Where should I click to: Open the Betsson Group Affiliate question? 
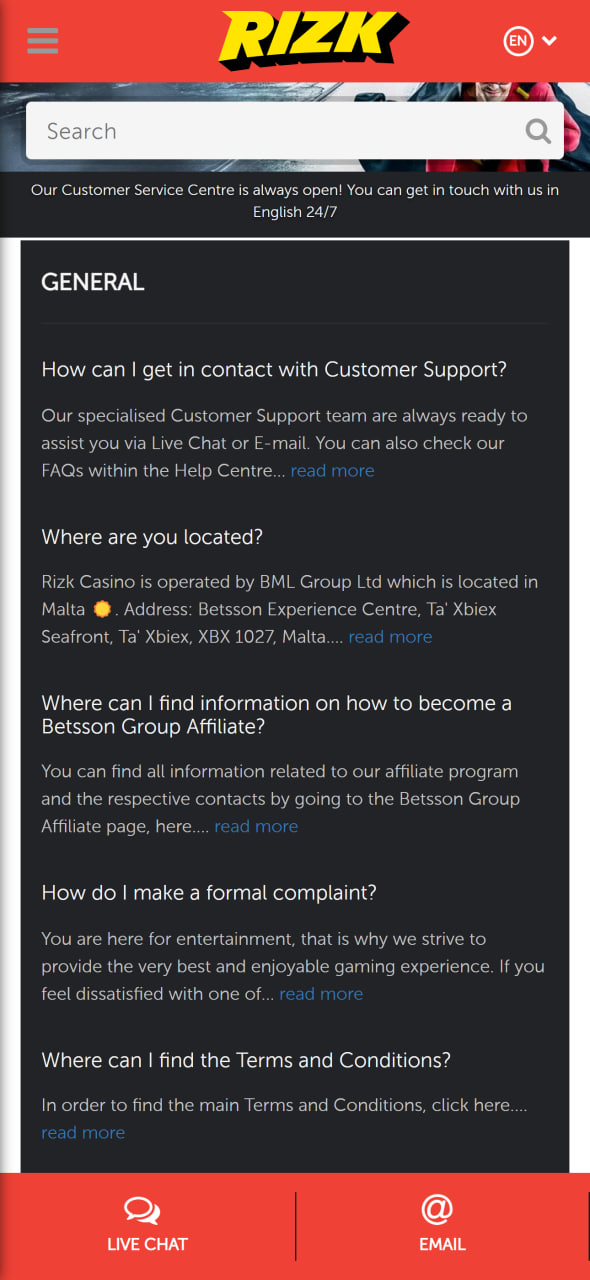tap(277, 714)
